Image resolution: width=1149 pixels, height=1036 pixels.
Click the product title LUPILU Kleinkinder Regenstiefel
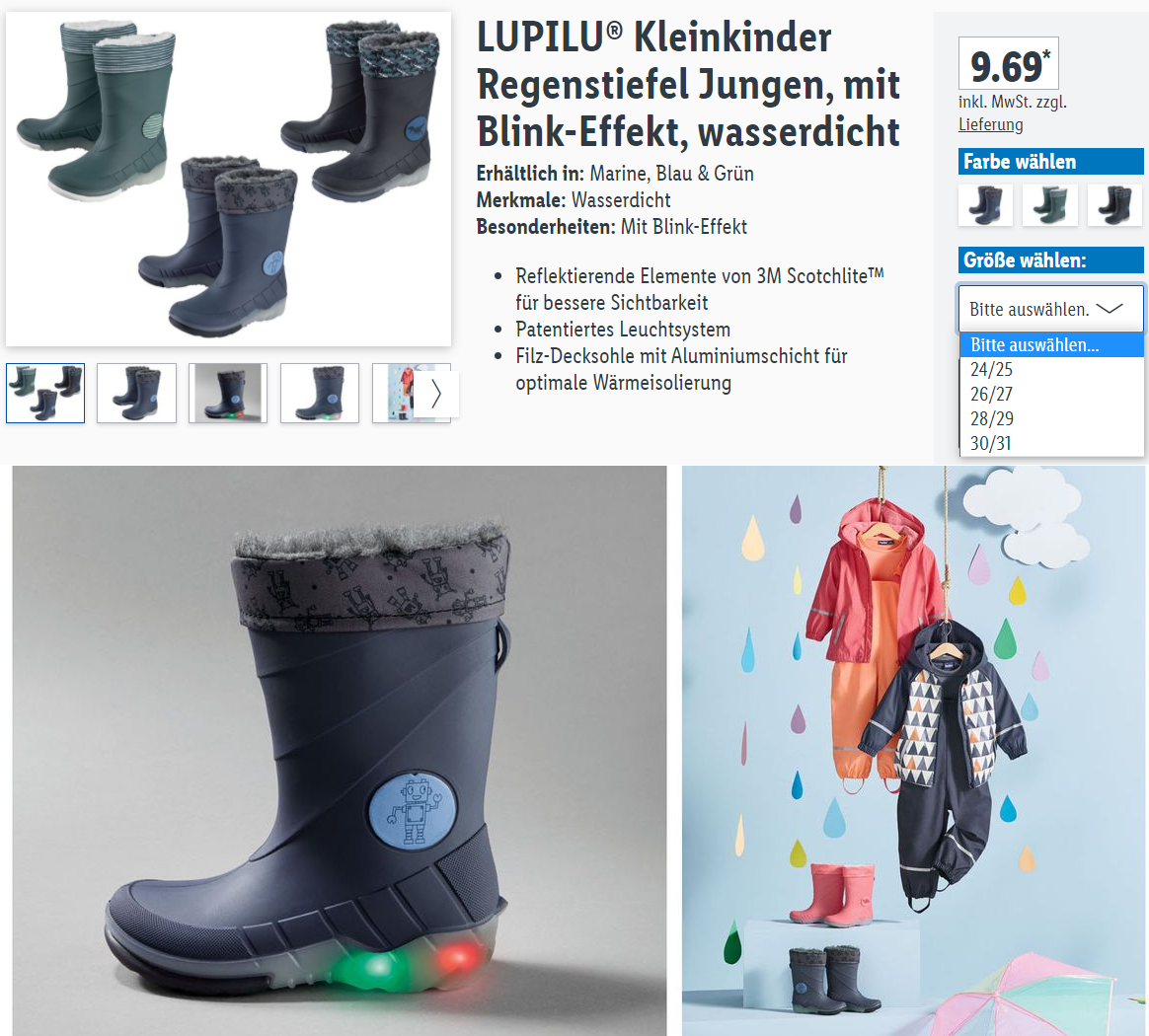(x=688, y=84)
